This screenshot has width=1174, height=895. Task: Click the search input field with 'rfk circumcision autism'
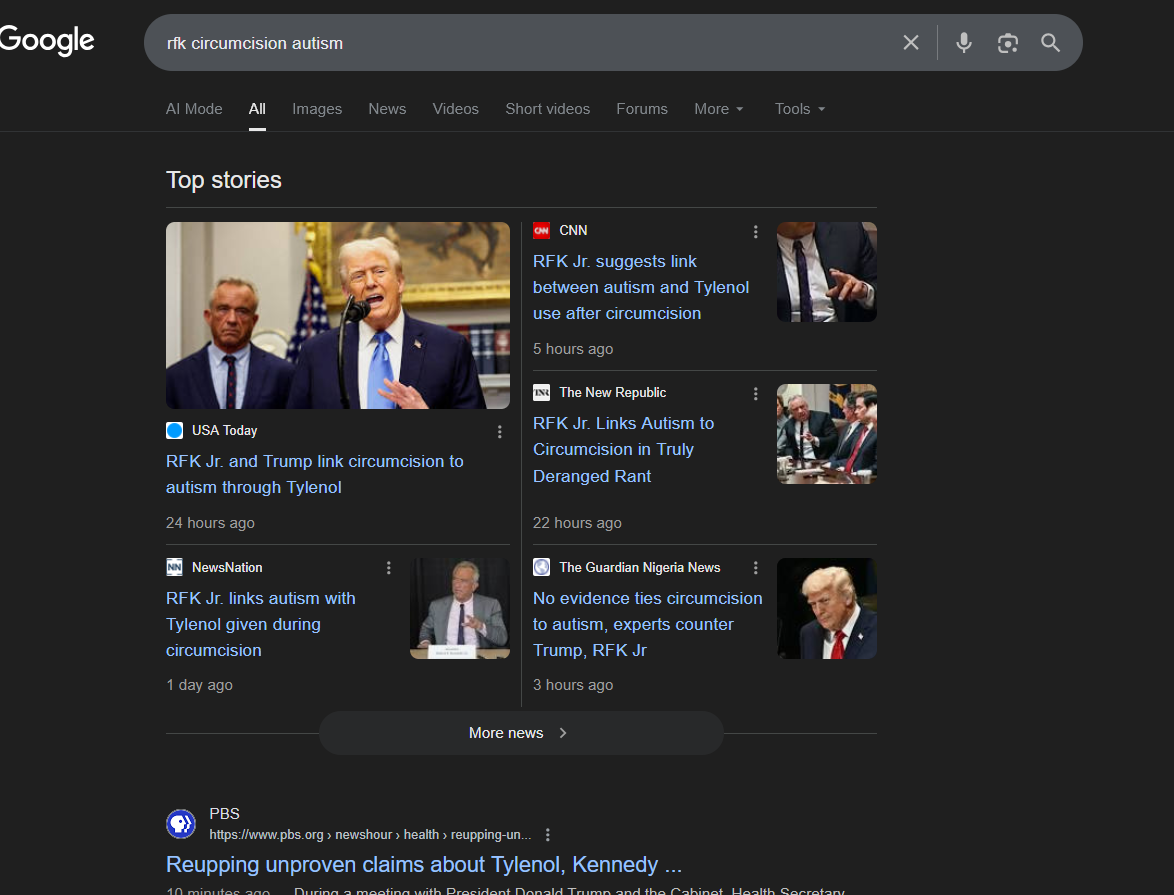click(x=524, y=43)
